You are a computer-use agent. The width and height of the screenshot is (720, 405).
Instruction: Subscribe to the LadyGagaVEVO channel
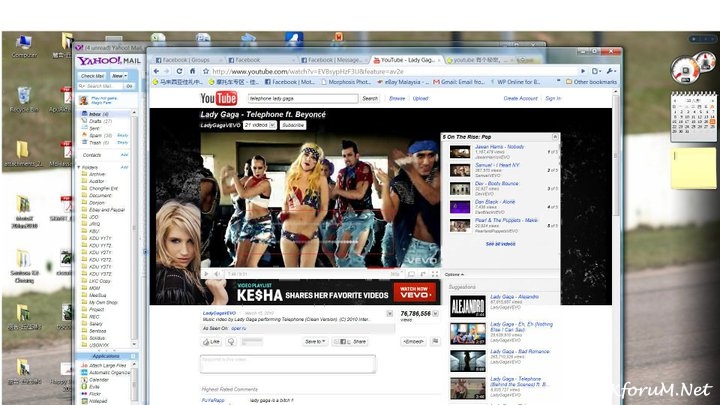pos(293,125)
